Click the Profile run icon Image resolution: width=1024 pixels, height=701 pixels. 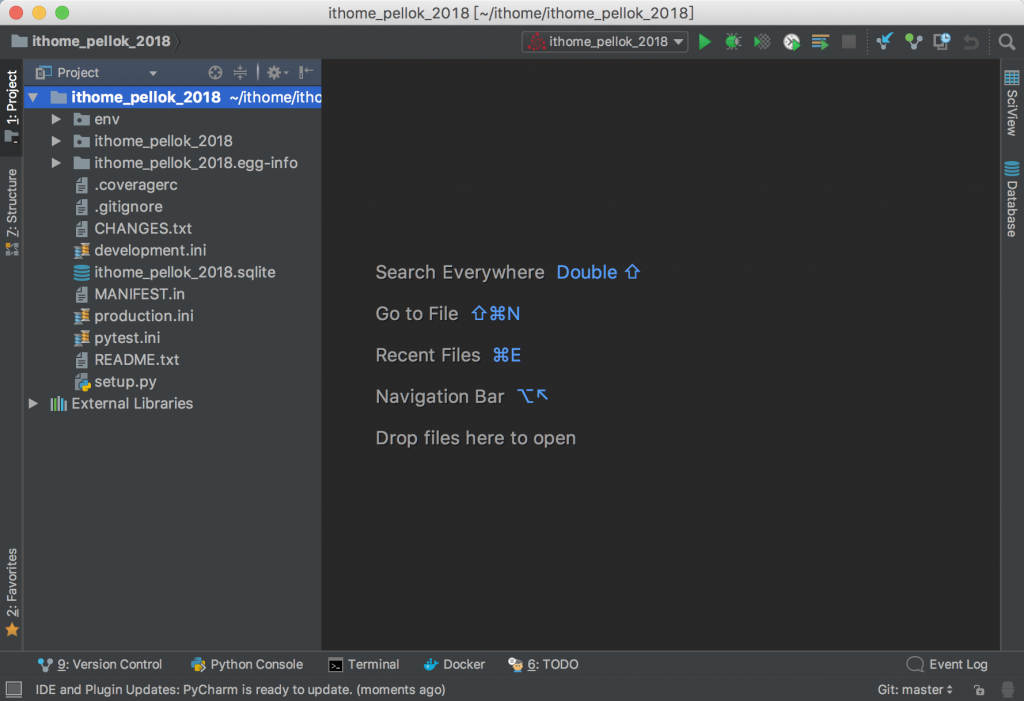pyautogui.click(x=791, y=42)
